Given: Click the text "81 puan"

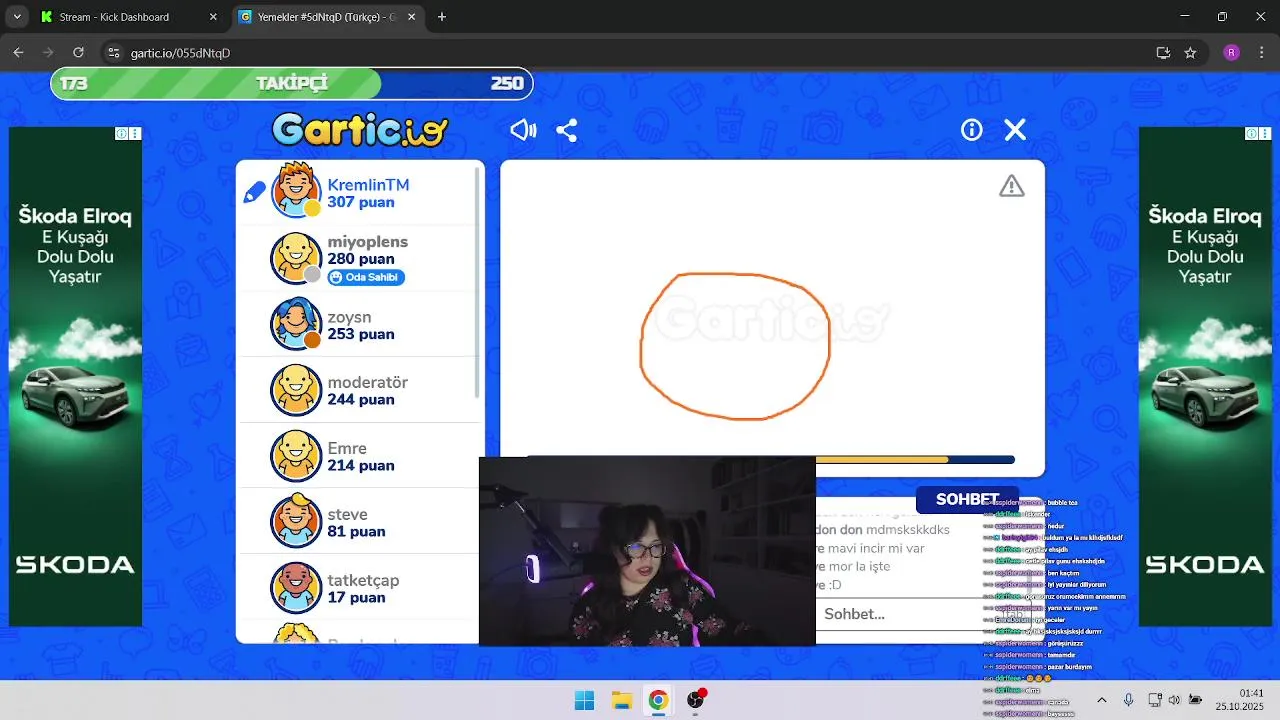Looking at the screenshot, I should click(x=356, y=531).
